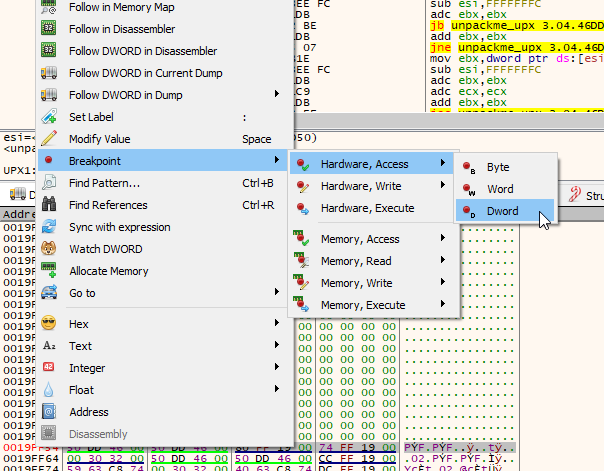Click the Hardware, Write breakpoint icon
The height and width of the screenshot is (471, 604).
coord(302,187)
